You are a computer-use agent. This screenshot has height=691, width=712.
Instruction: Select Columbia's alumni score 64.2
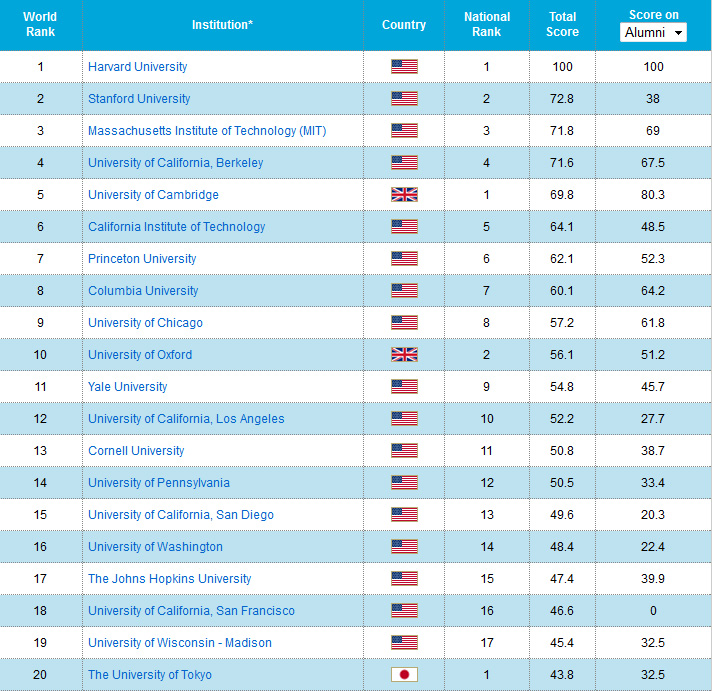tap(653, 291)
